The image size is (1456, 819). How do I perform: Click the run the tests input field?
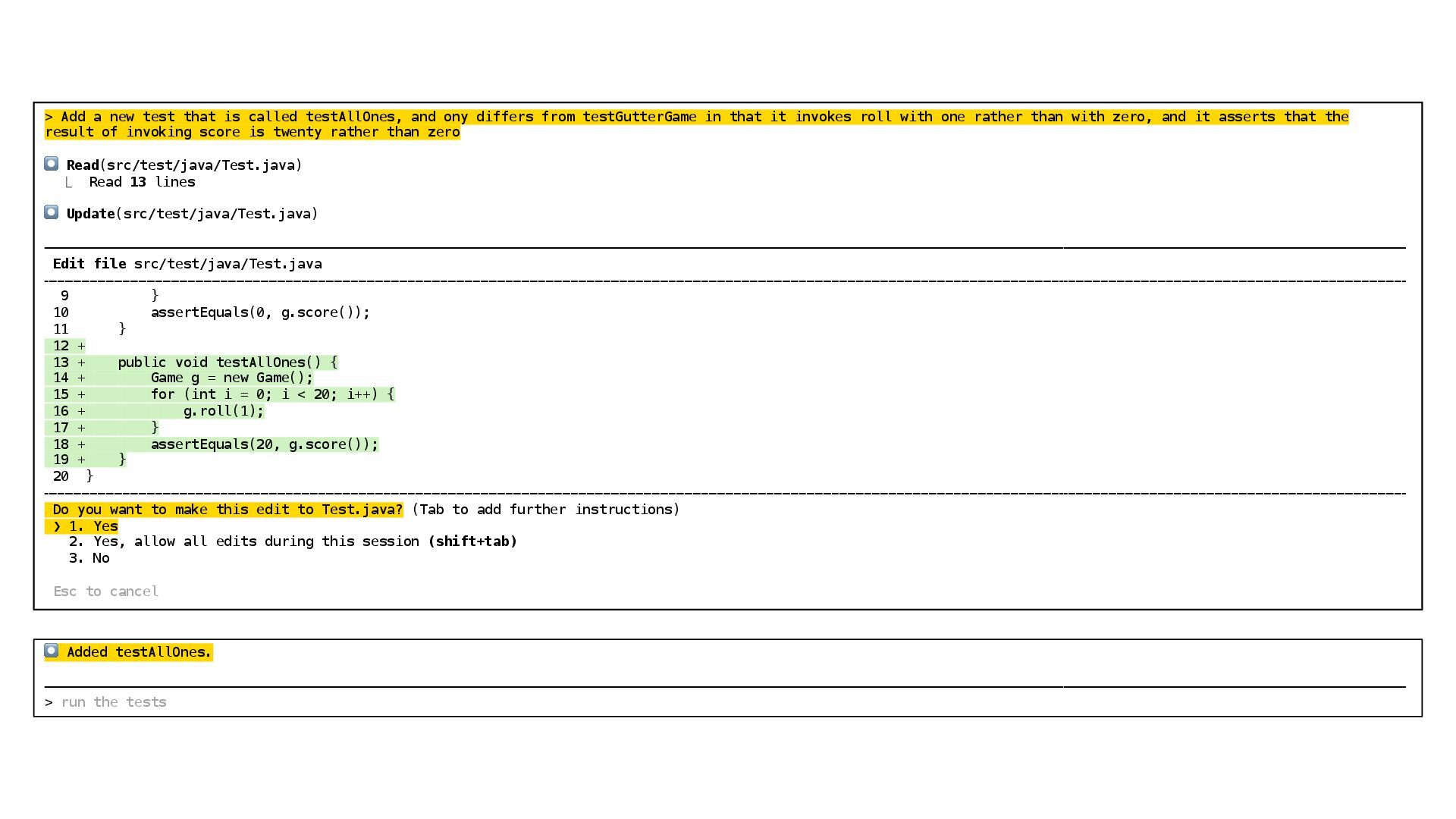tap(114, 702)
